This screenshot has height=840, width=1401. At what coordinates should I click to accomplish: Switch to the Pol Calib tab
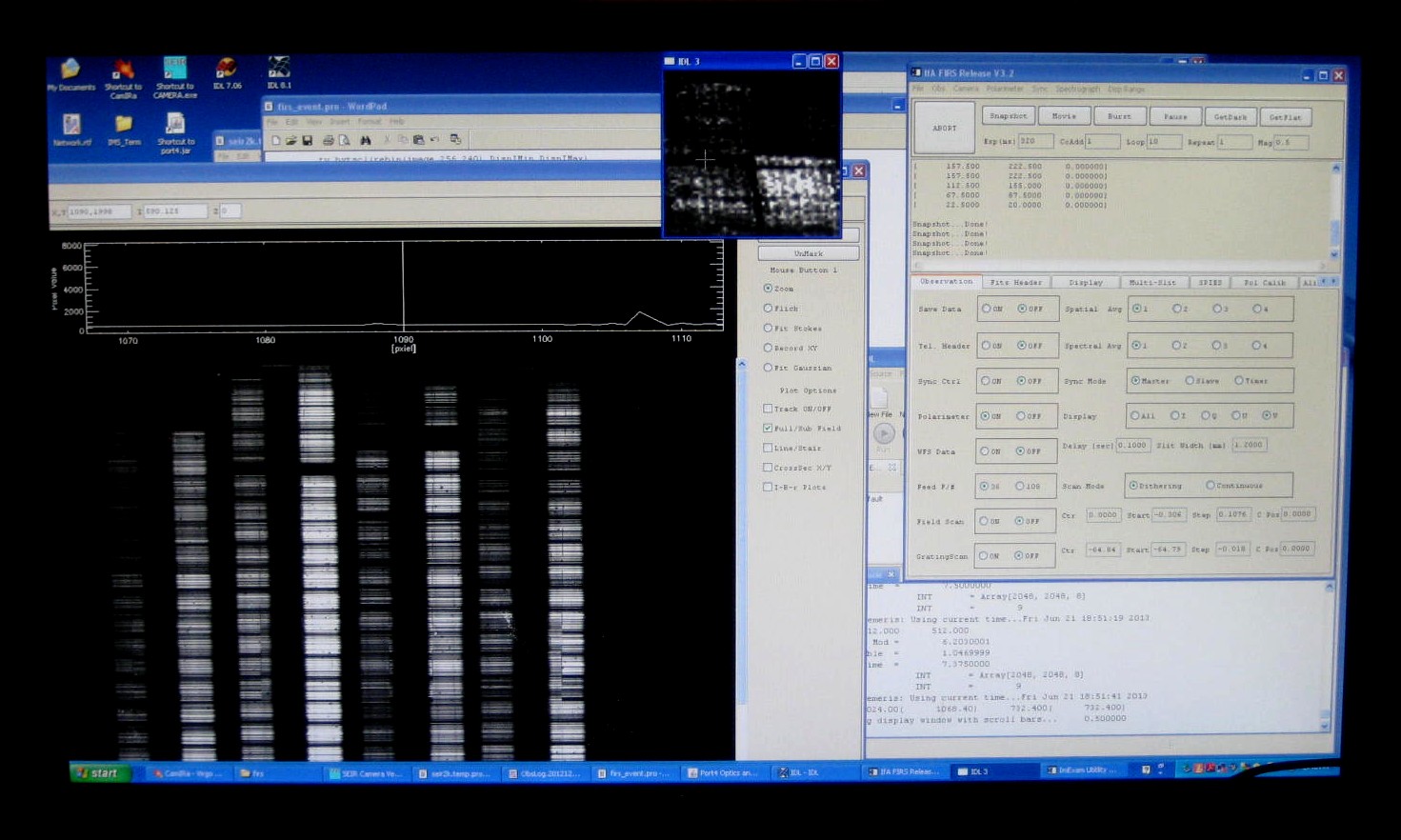[x=1265, y=282]
